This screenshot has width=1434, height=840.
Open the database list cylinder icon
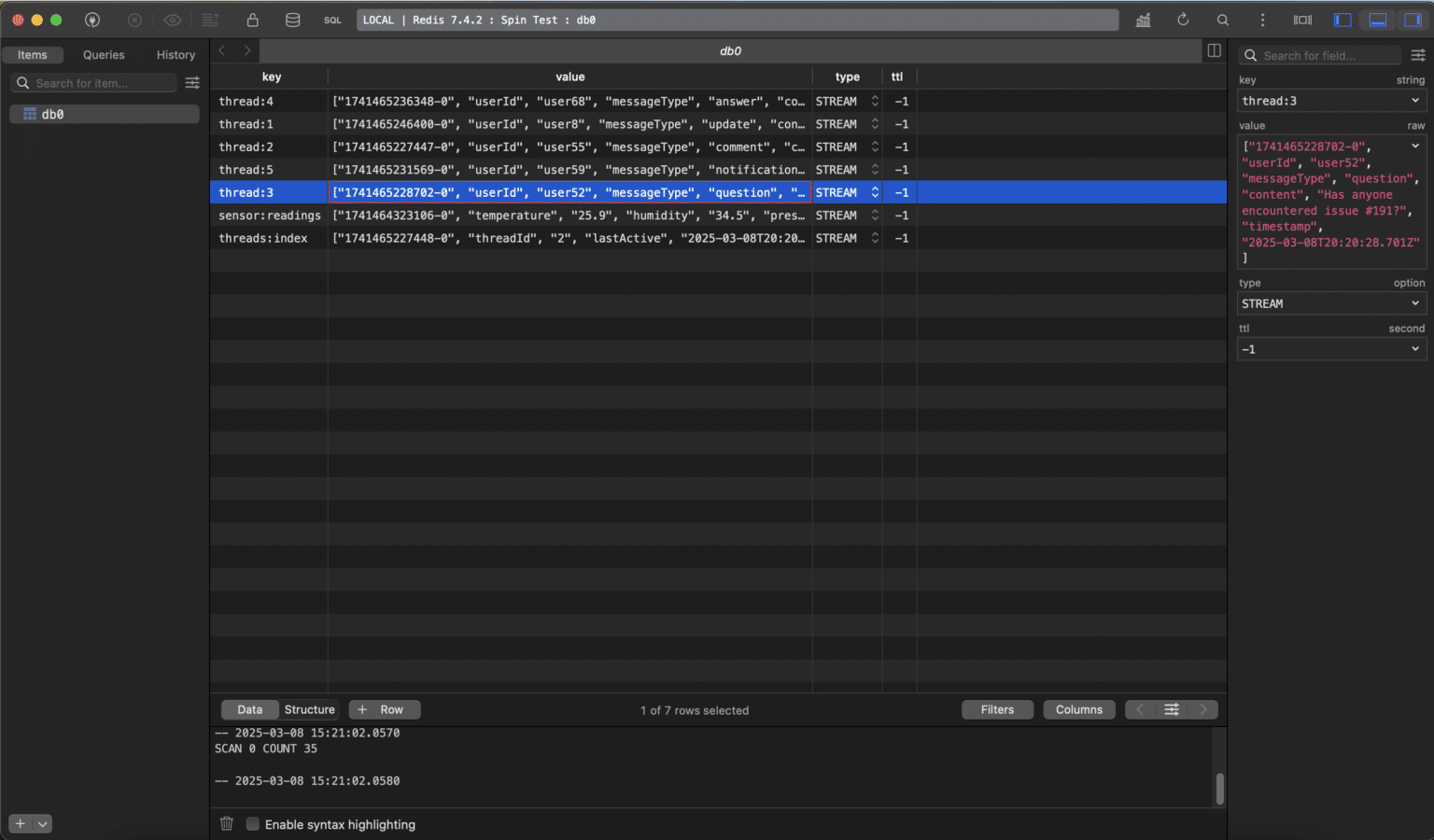pyautogui.click(x=292, y=20)
